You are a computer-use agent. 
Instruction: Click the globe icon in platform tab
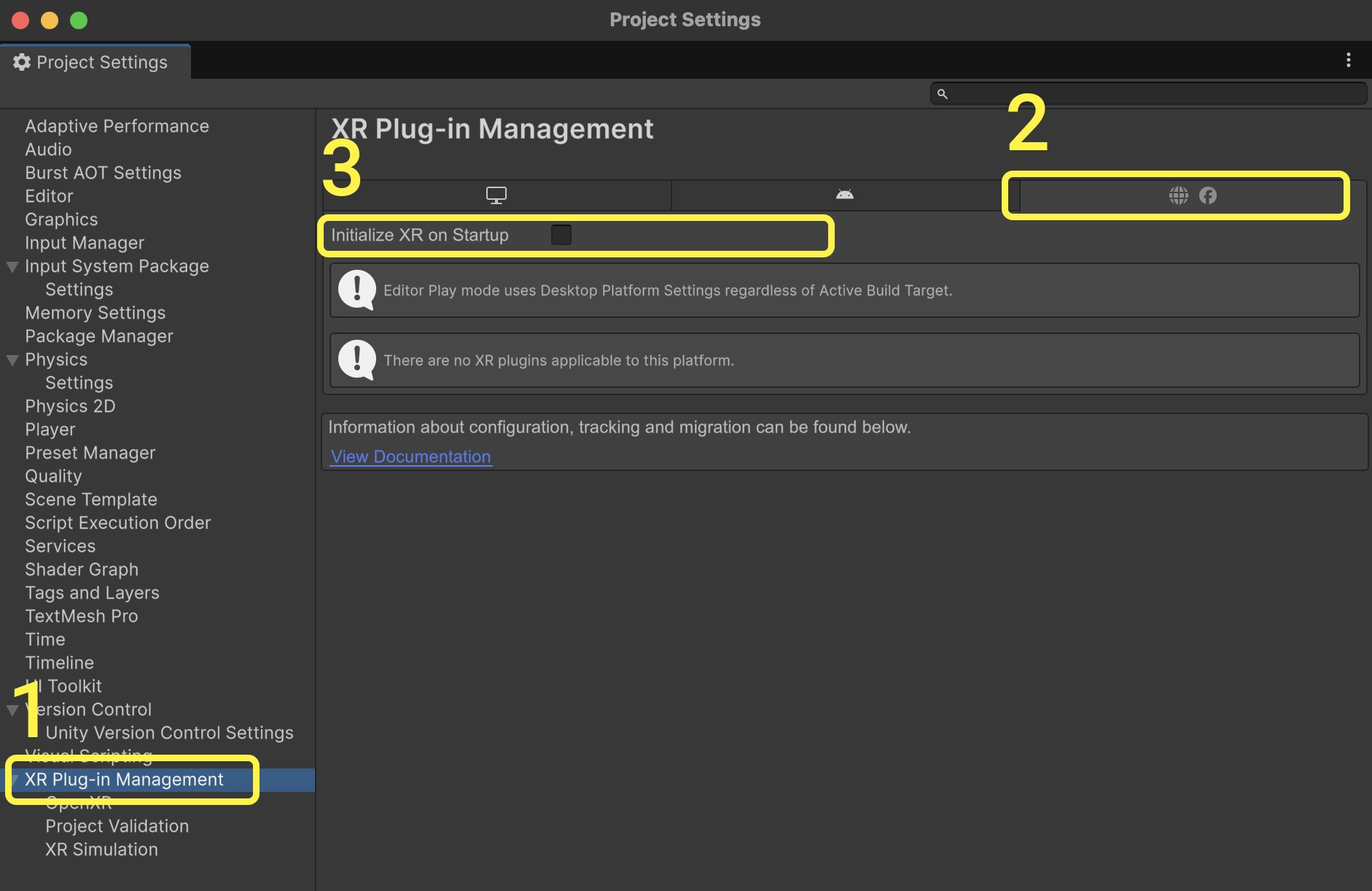pyautogui.click(x=1178, y=195)
